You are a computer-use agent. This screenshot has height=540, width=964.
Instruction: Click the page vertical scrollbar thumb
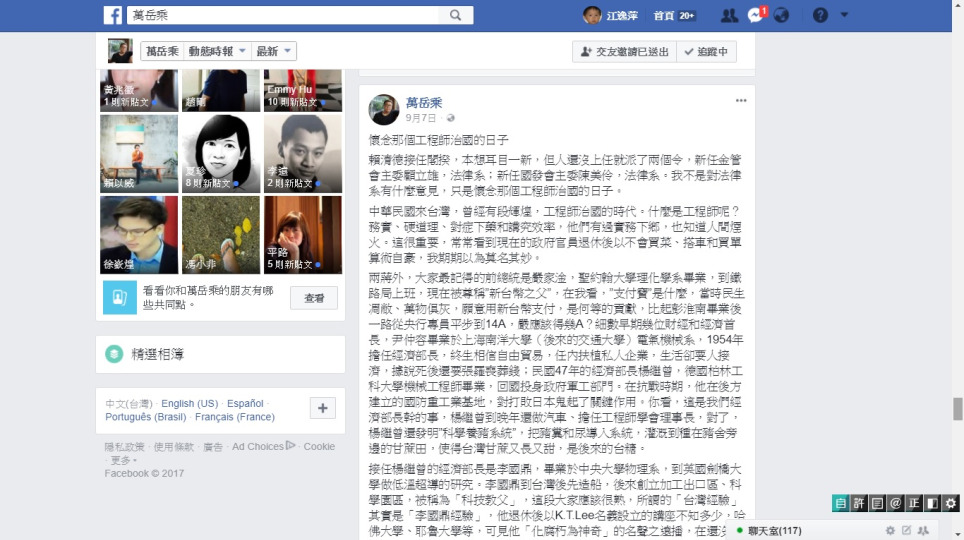[x=957, y=409]
